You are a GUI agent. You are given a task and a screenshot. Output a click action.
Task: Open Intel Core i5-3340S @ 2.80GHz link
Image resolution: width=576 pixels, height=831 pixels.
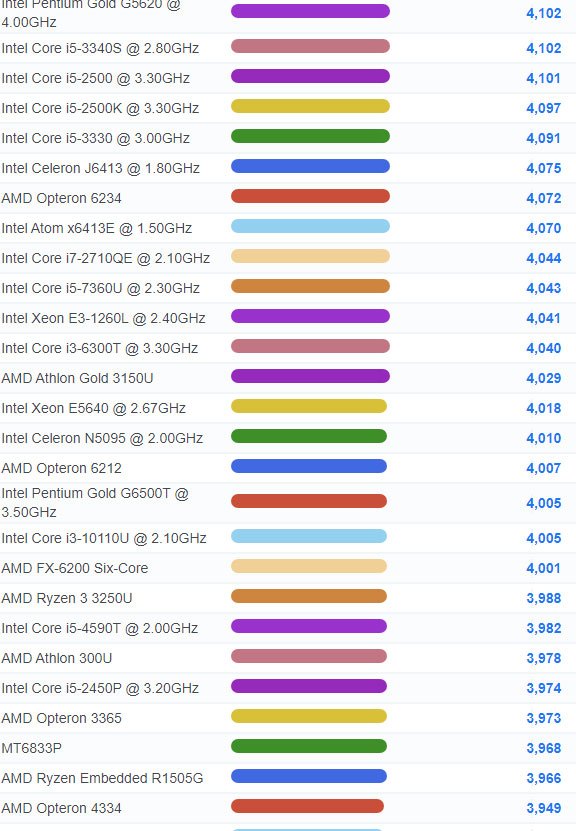click(100, 48)
